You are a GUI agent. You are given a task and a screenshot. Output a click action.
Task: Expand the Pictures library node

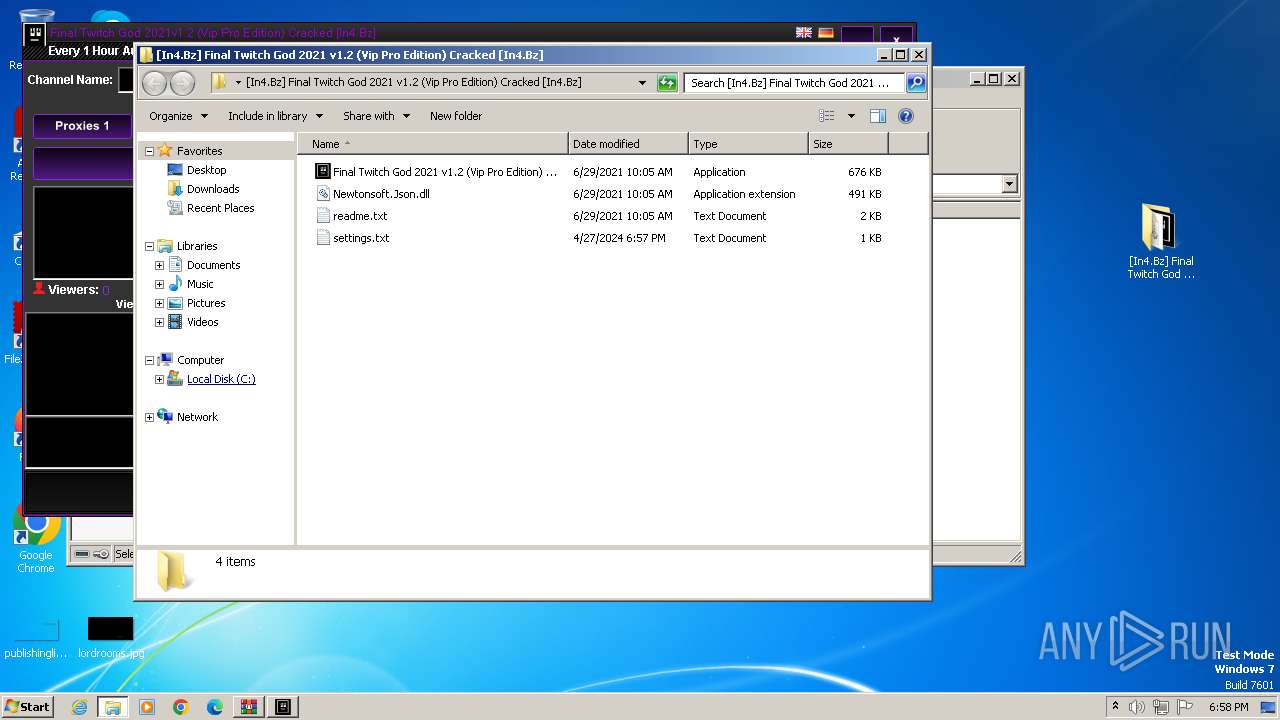point(159,303)
